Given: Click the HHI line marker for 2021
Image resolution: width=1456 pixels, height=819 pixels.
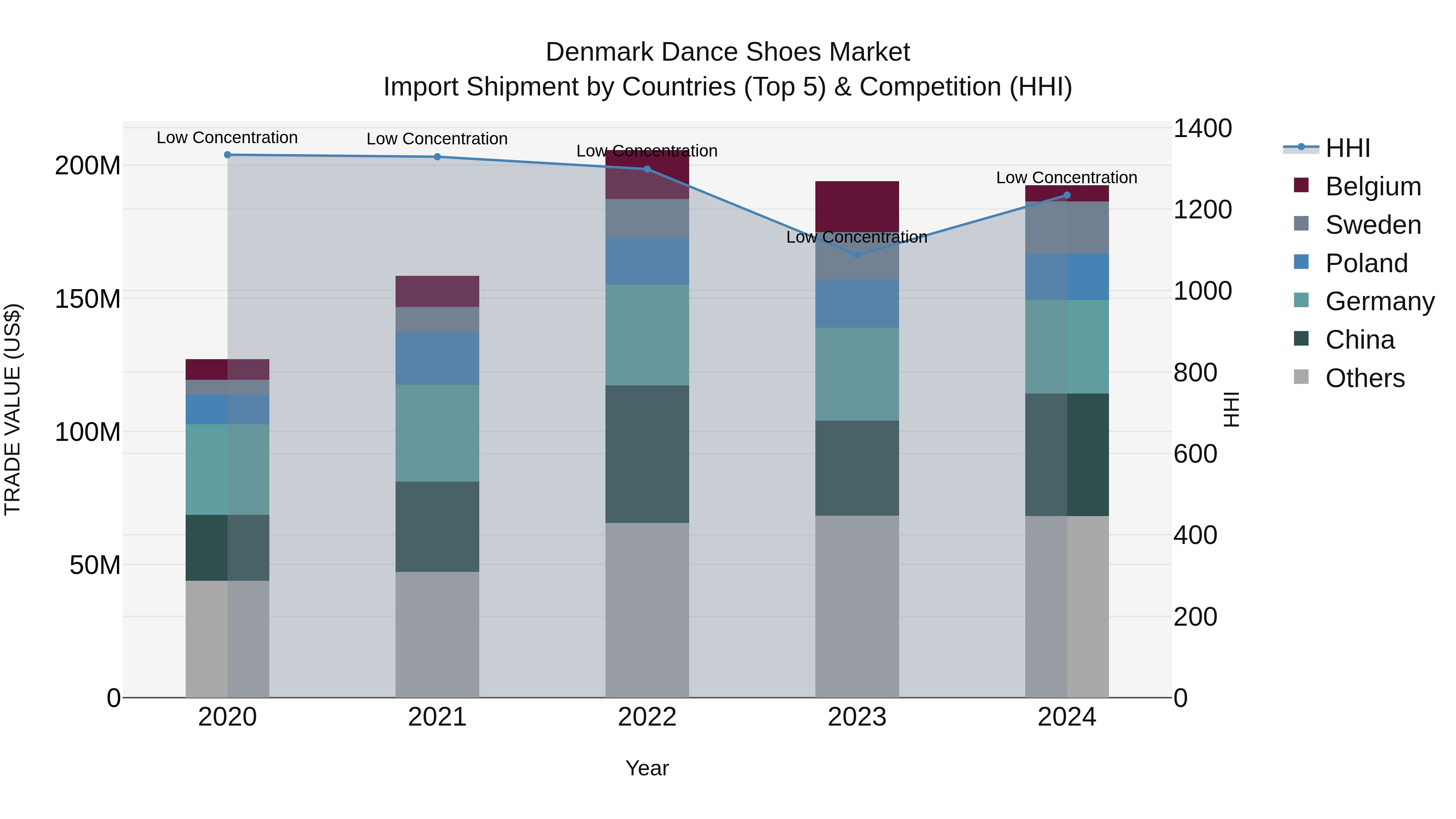Looking at the screenshot, I should 437,157.
